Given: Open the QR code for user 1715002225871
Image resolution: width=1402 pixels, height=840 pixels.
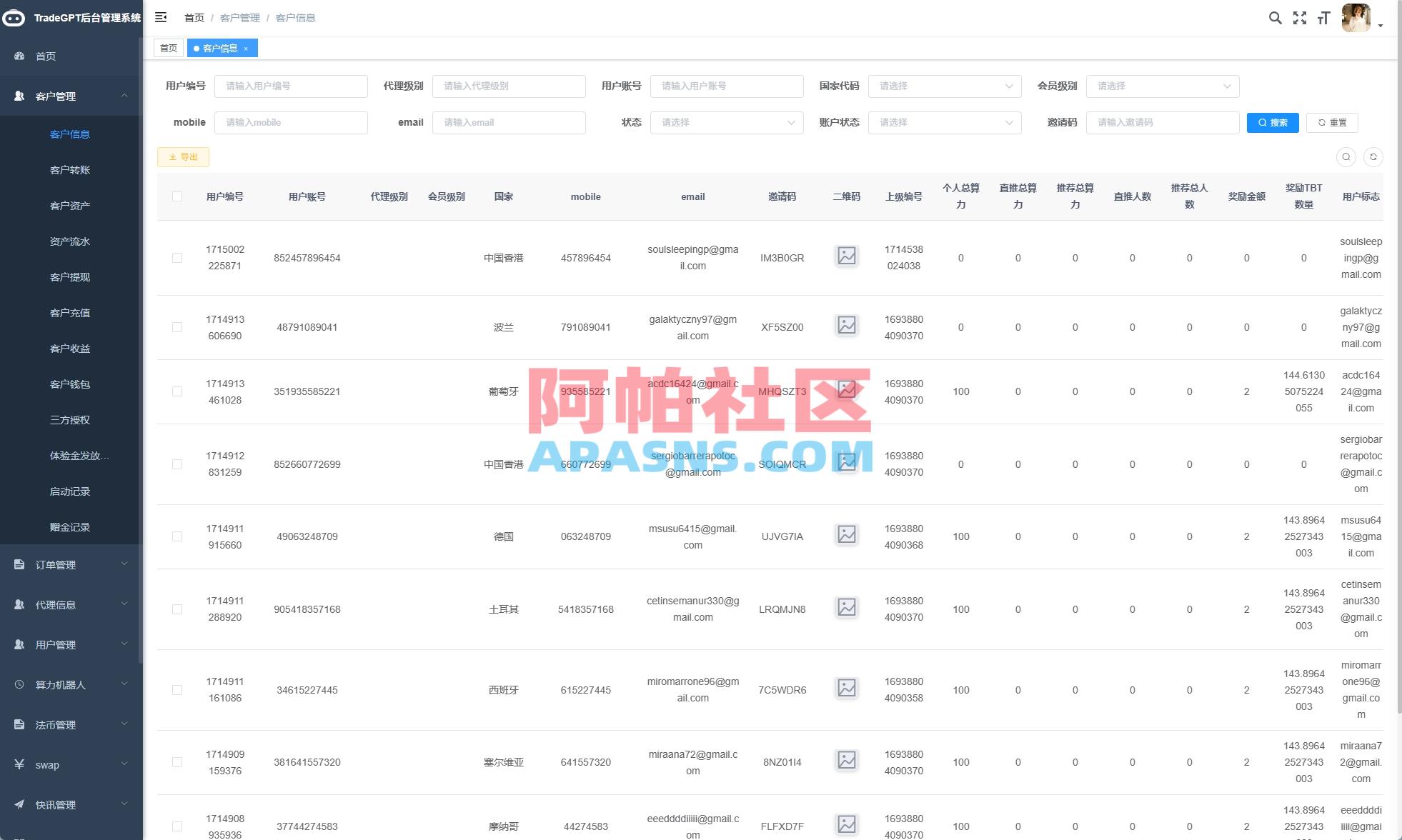Looking at the screenshot, I should coord(846,256).
